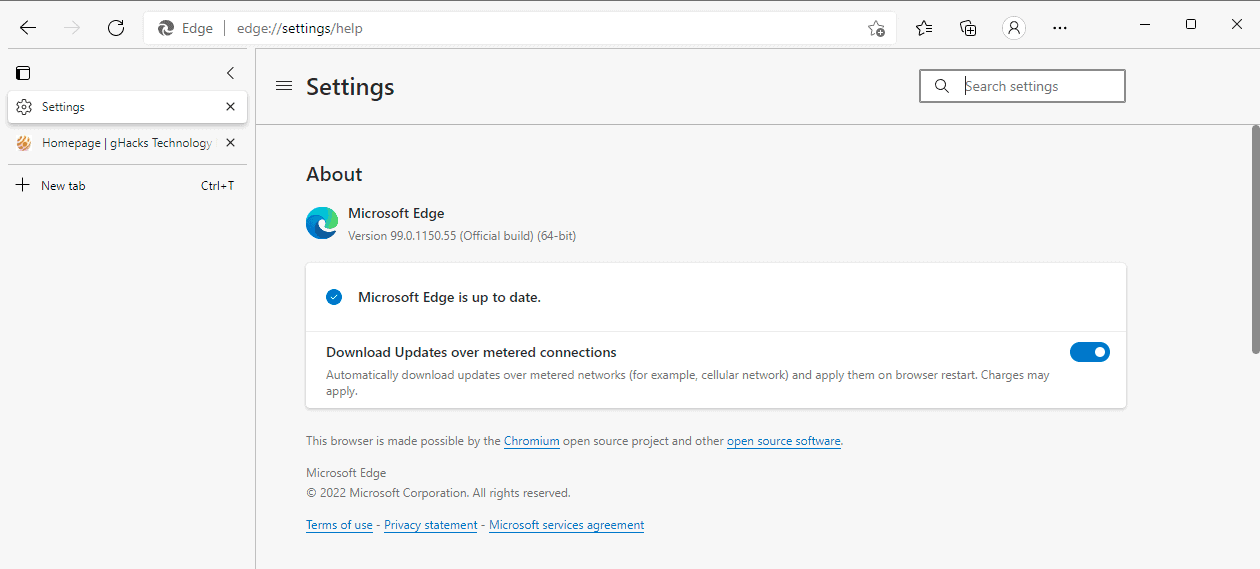
Task: Open the Microsoft services agreement link
Action: 567,525
